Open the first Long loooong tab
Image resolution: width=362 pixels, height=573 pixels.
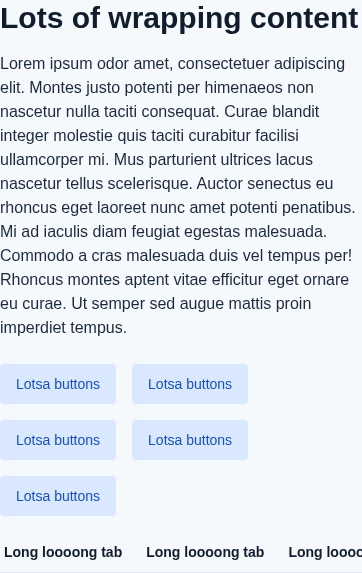[63, 552]
